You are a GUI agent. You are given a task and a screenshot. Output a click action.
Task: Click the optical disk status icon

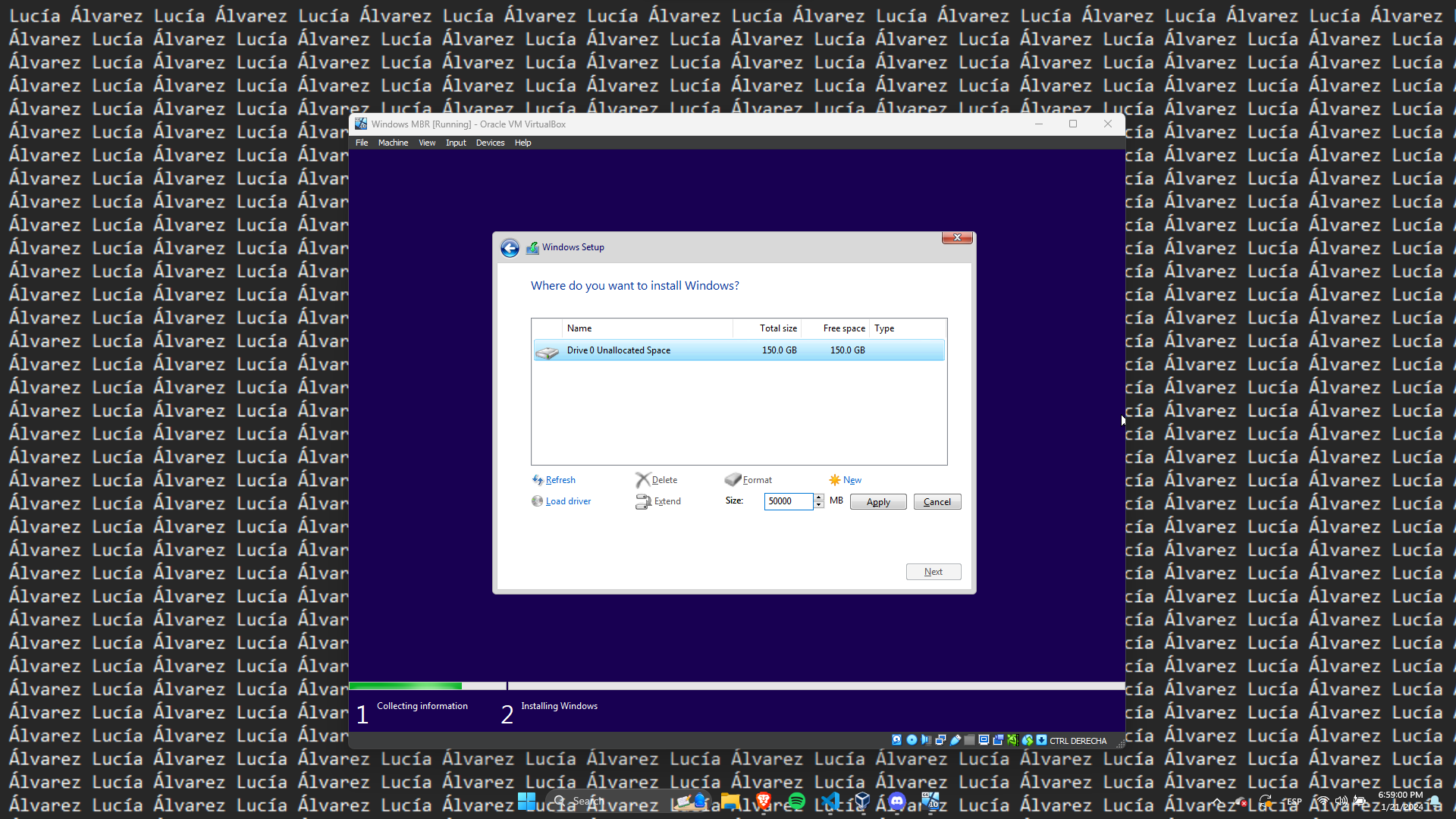pyautogui.click(x=912, y=740)
